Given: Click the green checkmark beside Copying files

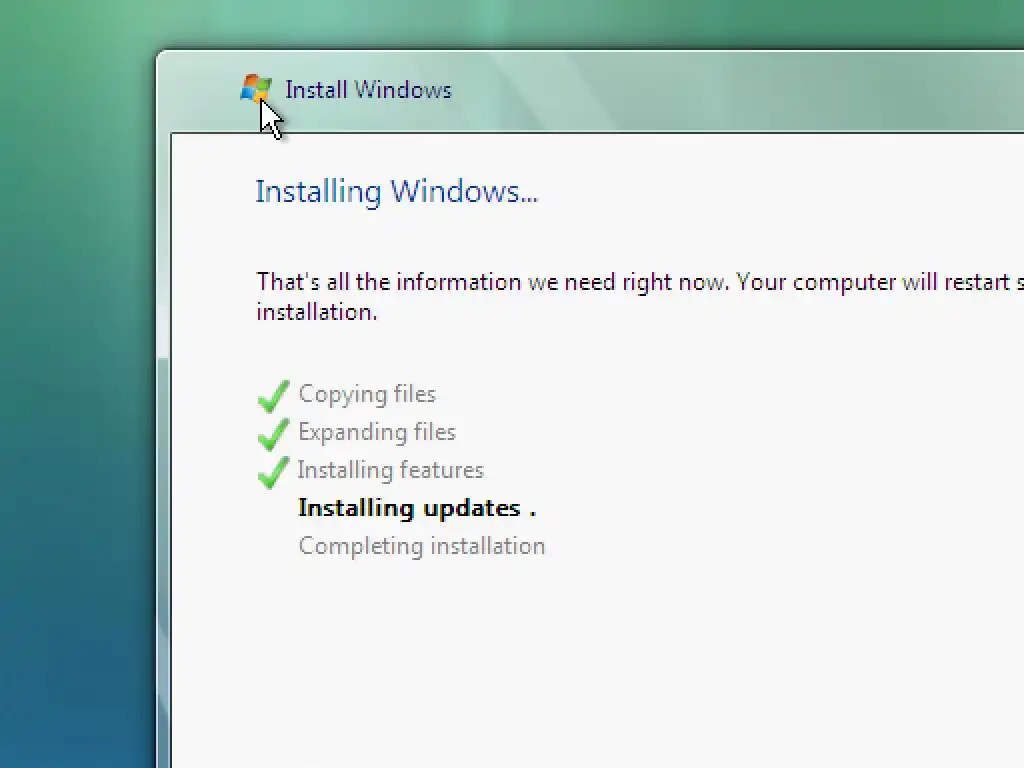Looking at the screenshot, I should click(274, 396).
